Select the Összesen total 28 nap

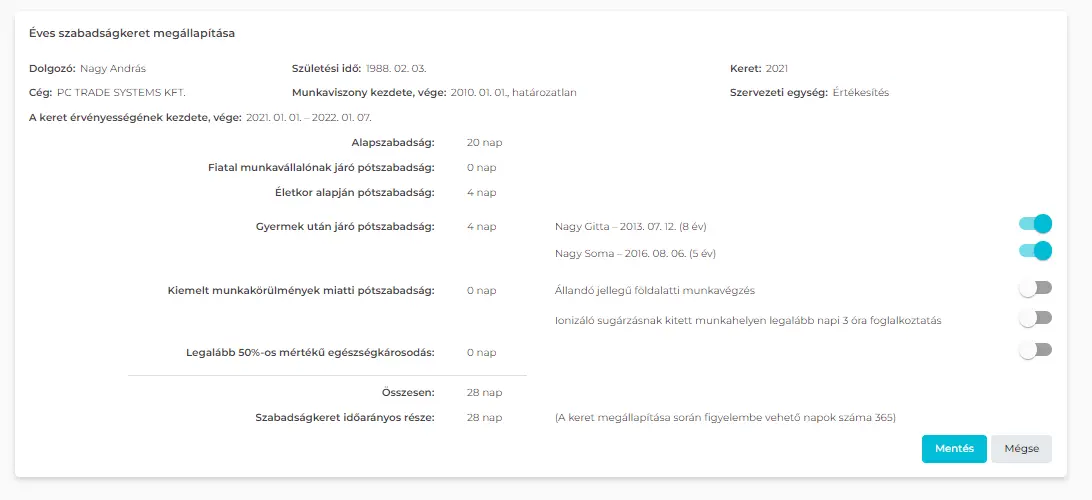pos(484,393)
